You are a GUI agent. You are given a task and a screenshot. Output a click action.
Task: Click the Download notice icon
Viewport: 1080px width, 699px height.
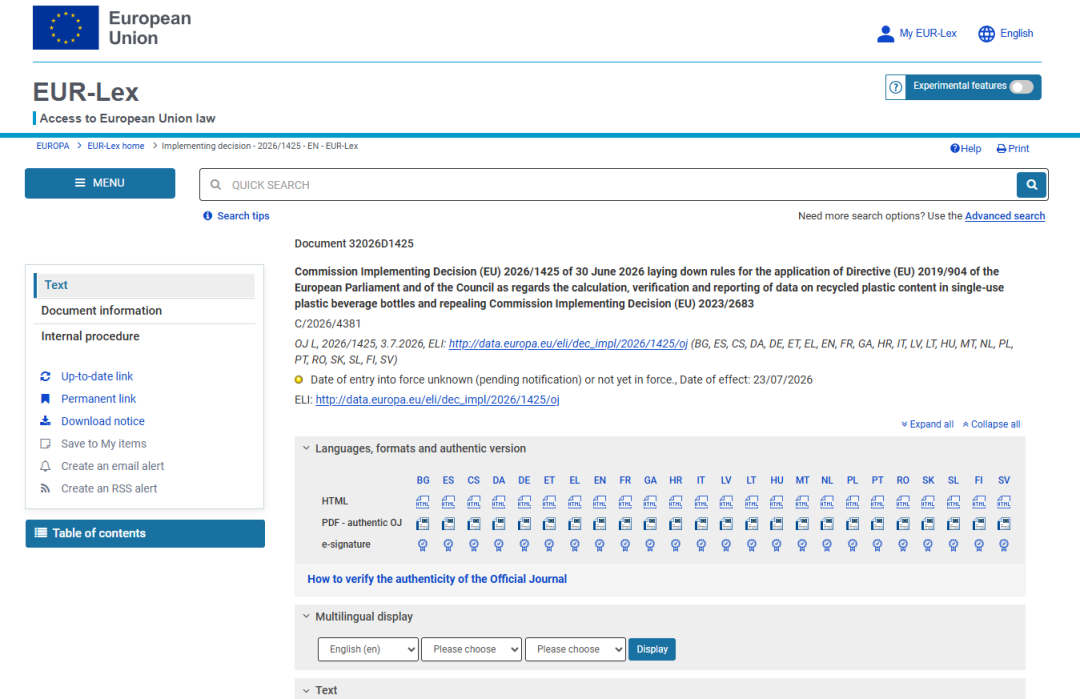point(45,421)
